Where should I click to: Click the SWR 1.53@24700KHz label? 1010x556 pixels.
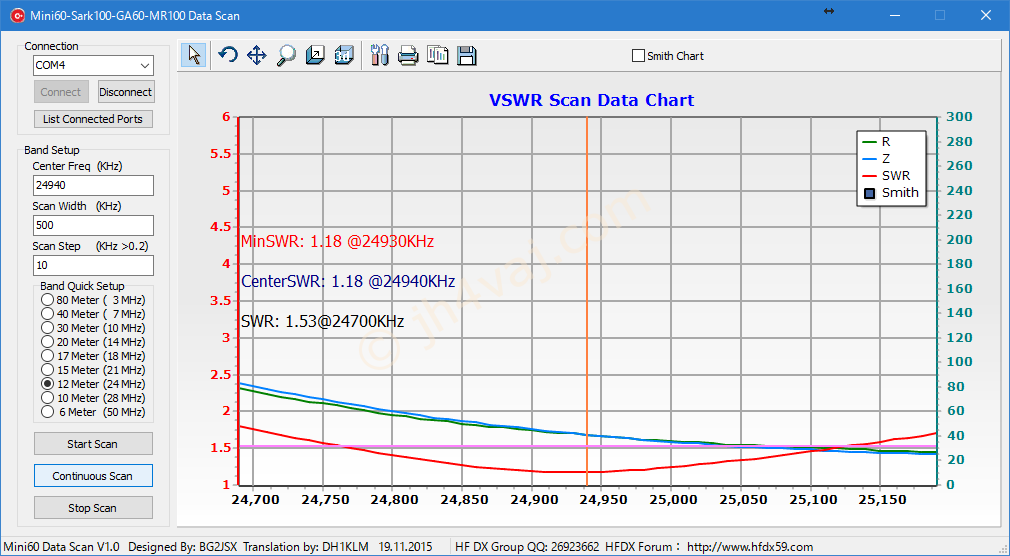point(322,321)
